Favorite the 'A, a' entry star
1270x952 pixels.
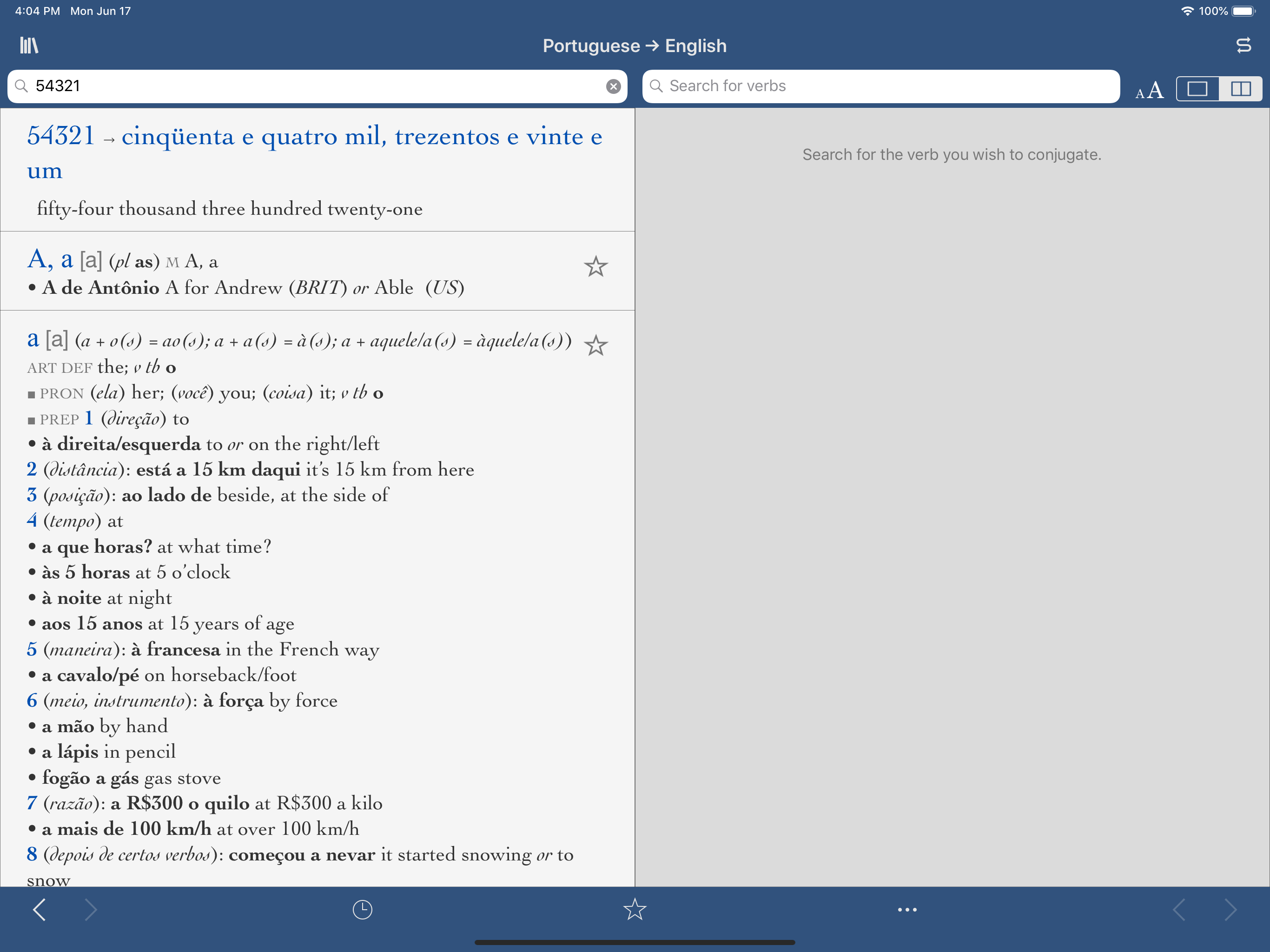pyautogui.click(x=595, y=266)
